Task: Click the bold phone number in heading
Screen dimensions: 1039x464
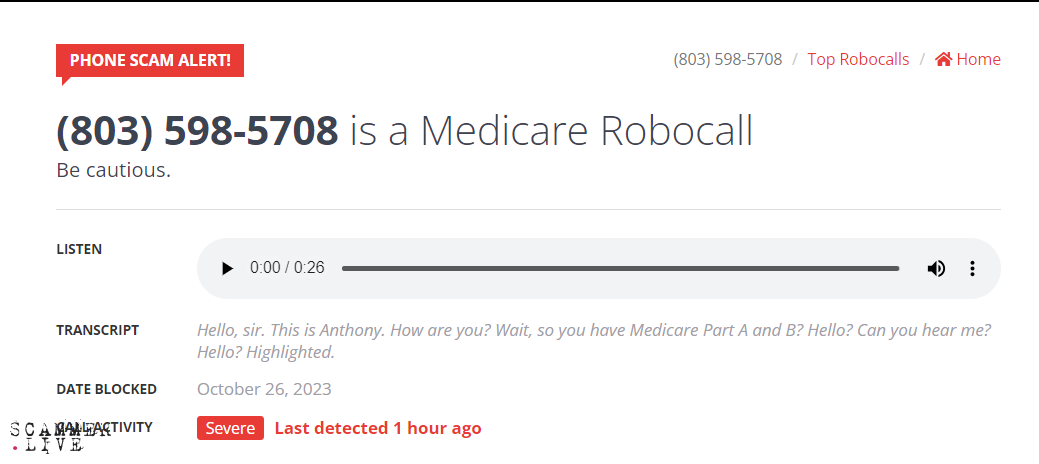Action: 198,131
